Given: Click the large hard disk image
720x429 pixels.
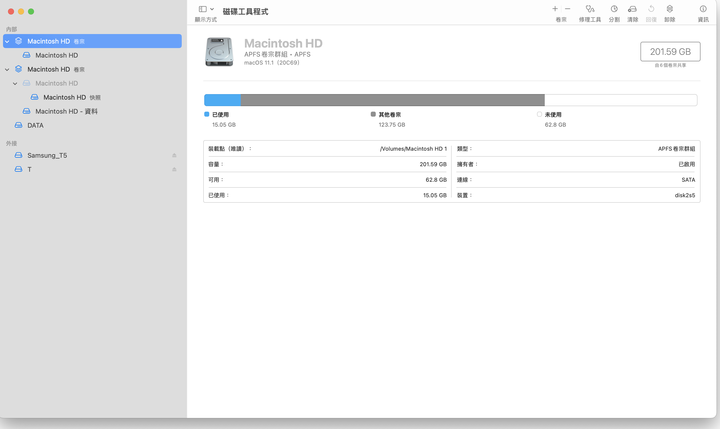Looking at the screenshot, I should pos(219,52).
